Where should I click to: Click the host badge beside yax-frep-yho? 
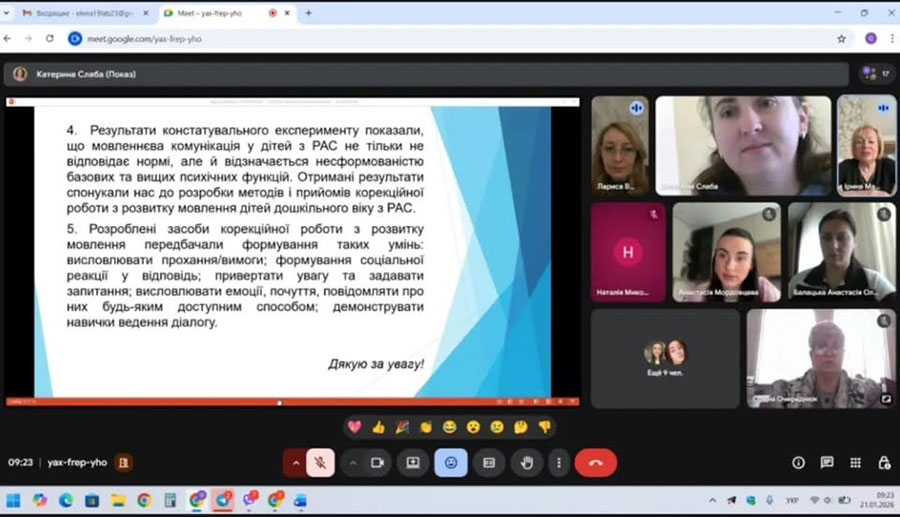[x=123, y=462]
